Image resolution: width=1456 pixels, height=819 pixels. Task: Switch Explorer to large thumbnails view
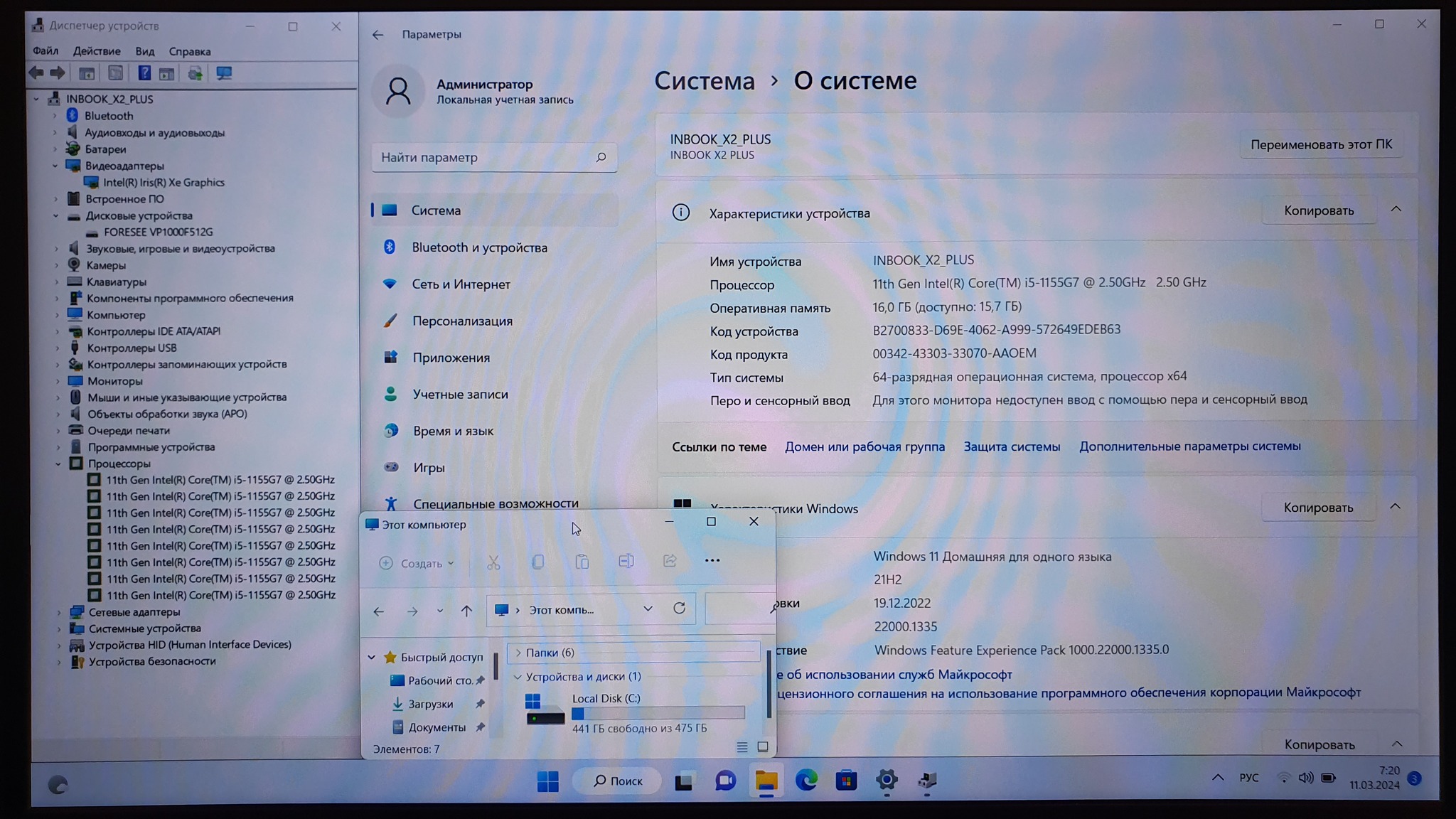tap(763, 747)
